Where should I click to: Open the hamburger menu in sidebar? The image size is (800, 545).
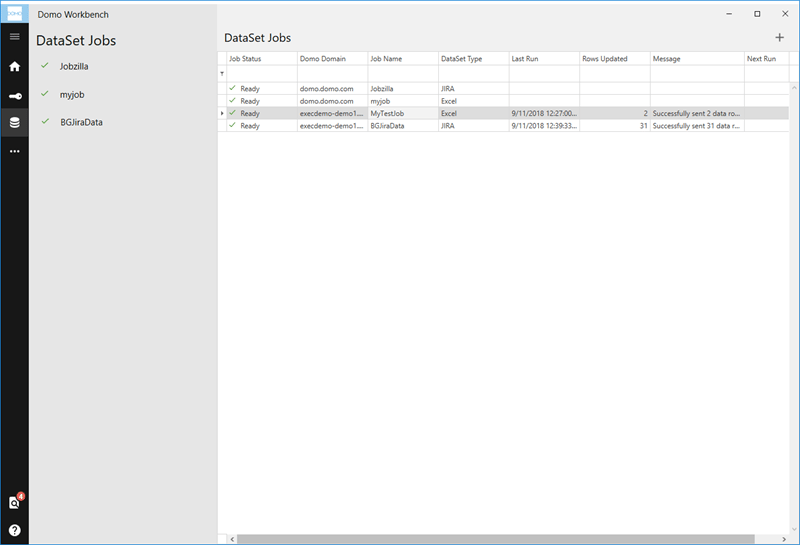point(15,36)
